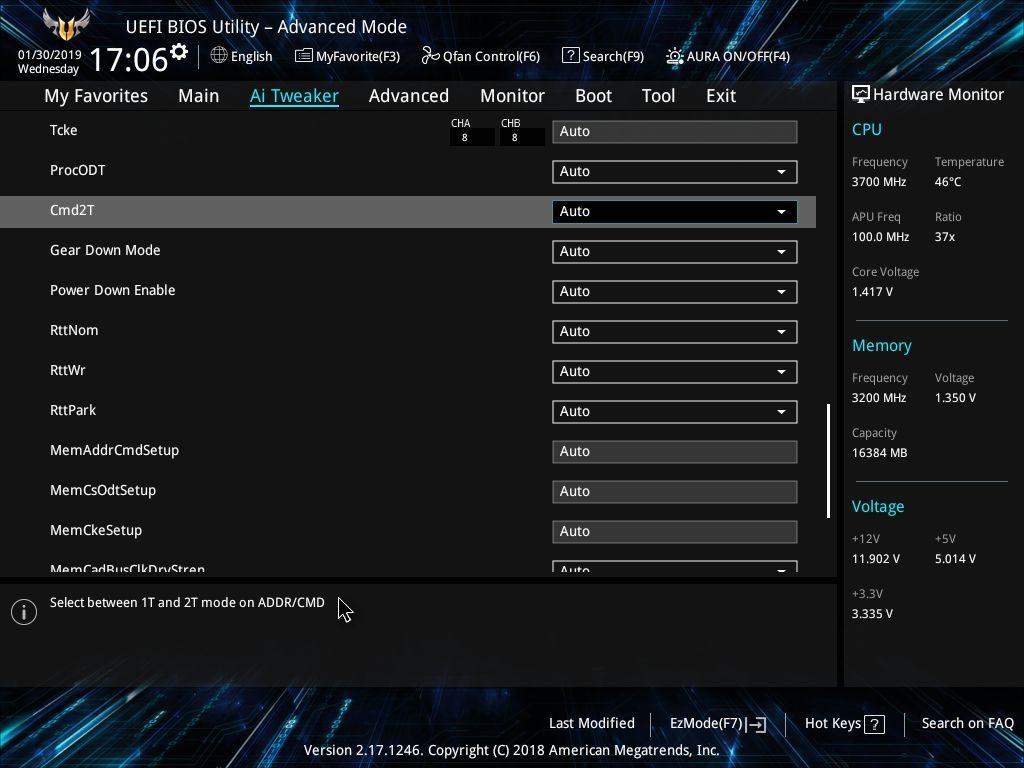Click the 01/30/2019 date text
Image resolution: width=1024 pixels, height=768 pixels.
click(x=49, y=55)
